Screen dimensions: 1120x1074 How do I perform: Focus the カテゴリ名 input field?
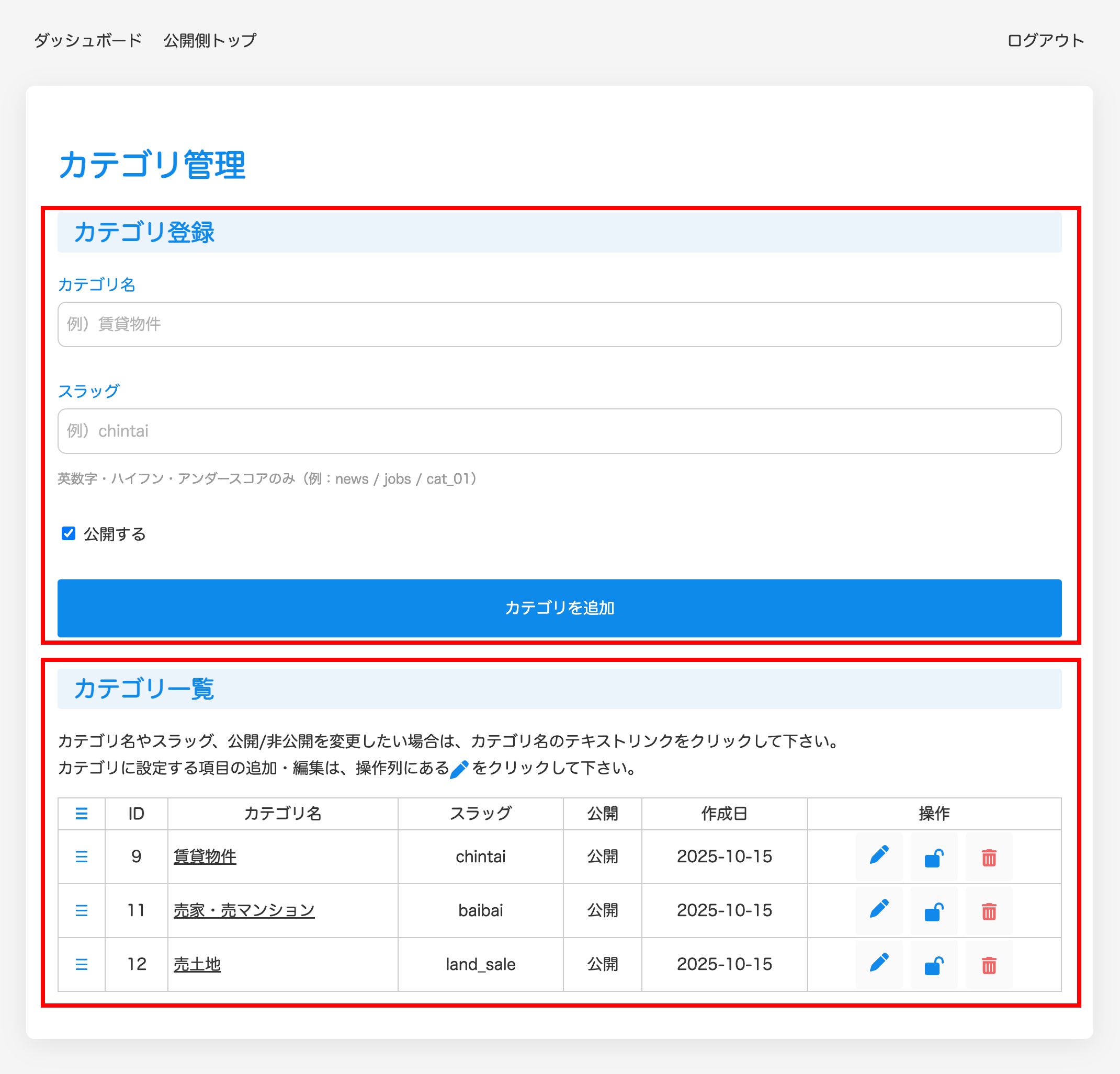[559, 325]
